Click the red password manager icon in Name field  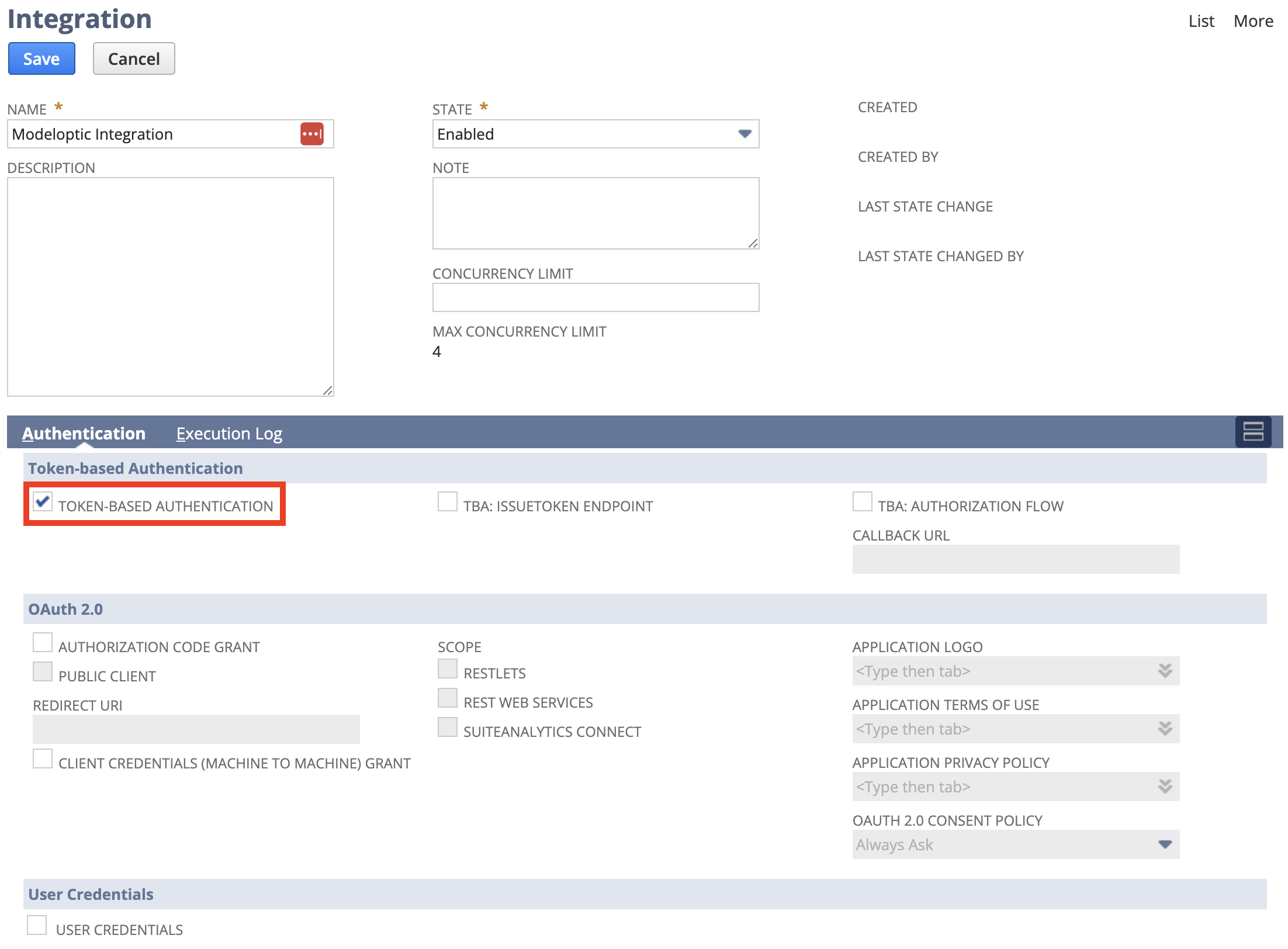click(x=311, y=134)
